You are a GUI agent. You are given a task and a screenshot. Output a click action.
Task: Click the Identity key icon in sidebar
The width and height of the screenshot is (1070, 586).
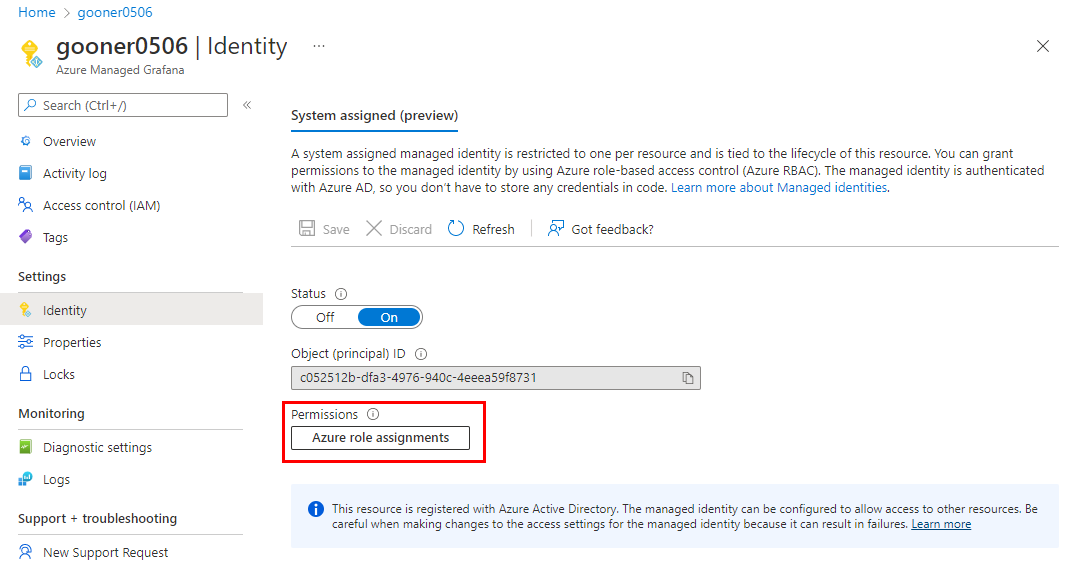pyautogui.click(x=25, y=310)
